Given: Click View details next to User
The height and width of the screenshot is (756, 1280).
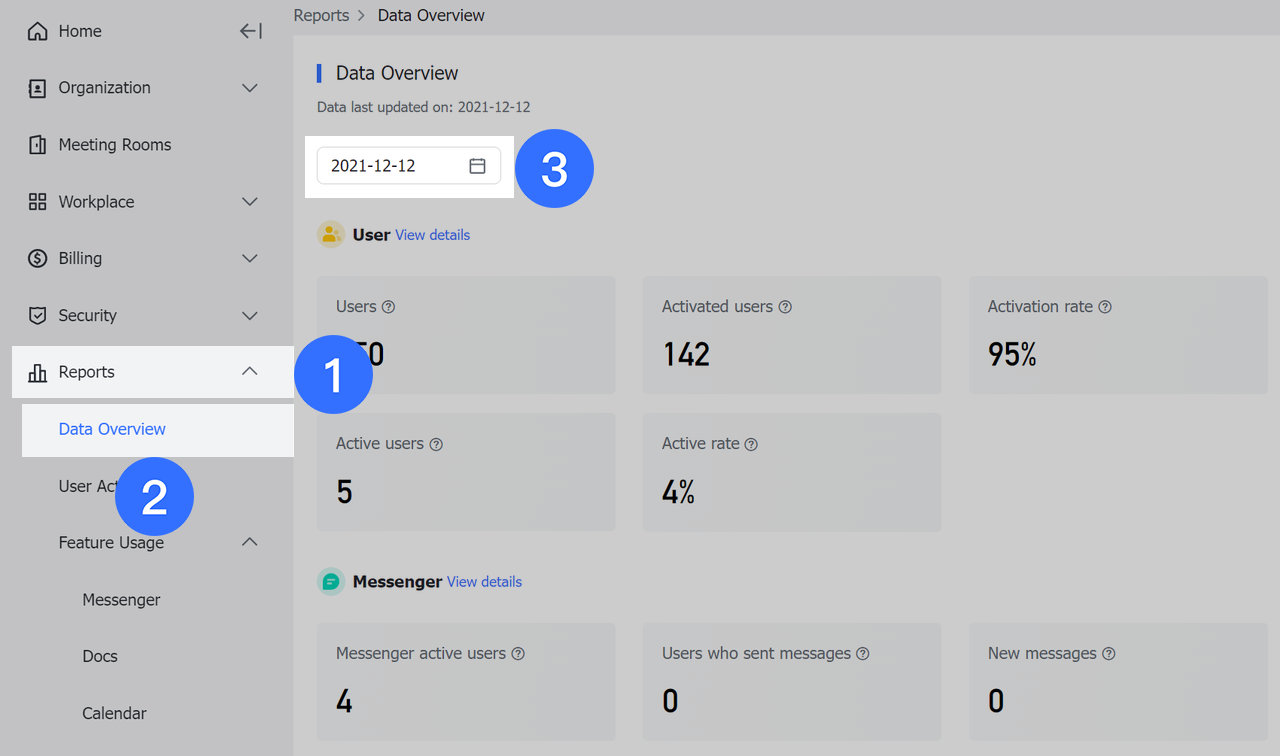Looking at the screenshot, I should (x=432, y=234).
